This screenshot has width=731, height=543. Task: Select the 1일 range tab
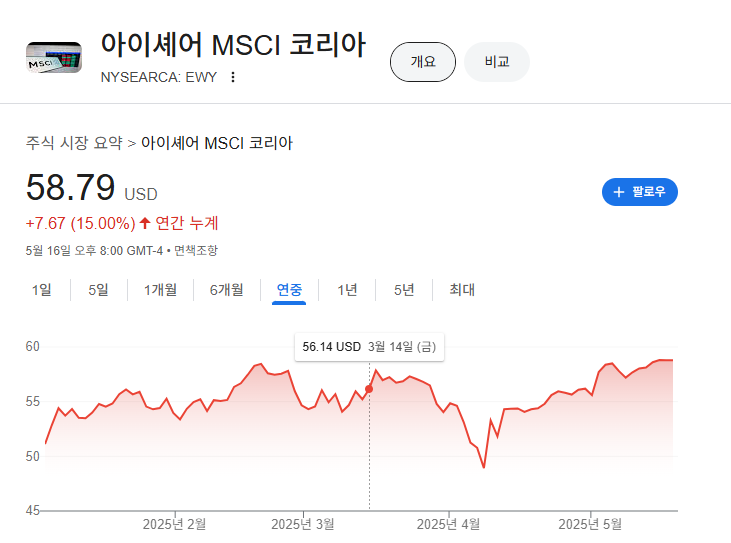point(41,290)
